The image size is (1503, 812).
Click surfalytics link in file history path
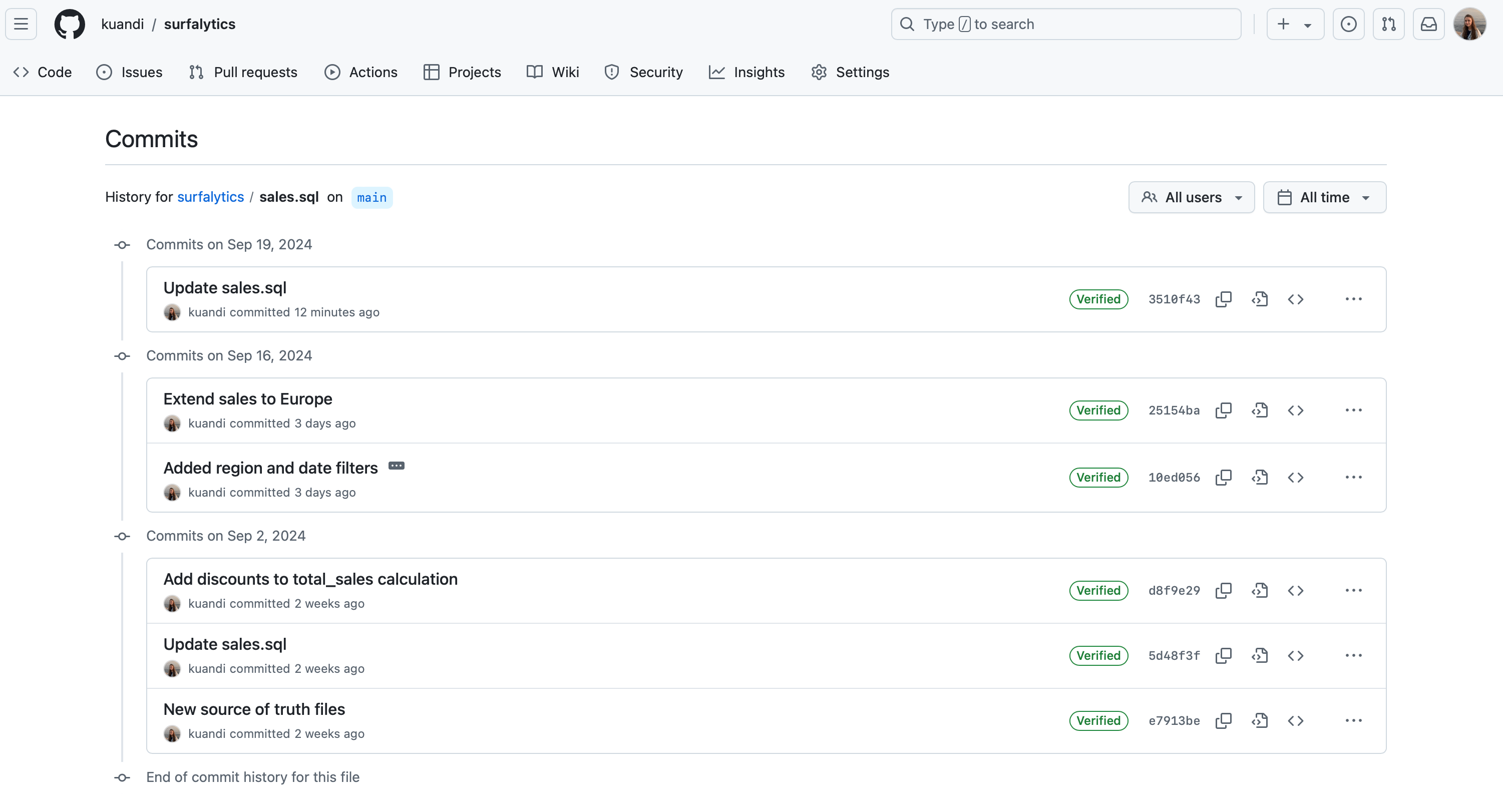pos(211,197)
